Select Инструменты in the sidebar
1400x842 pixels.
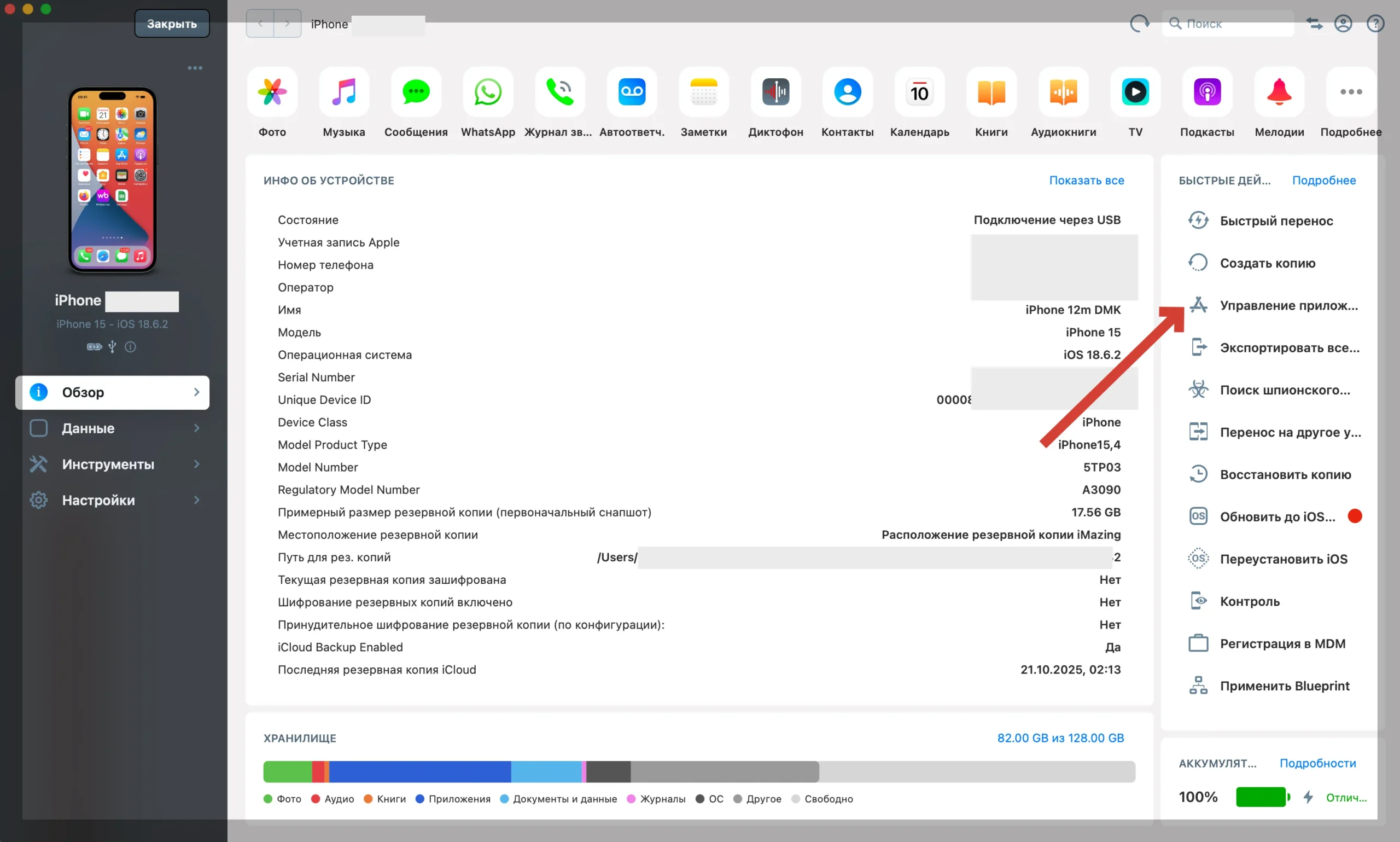pos(112,464)
